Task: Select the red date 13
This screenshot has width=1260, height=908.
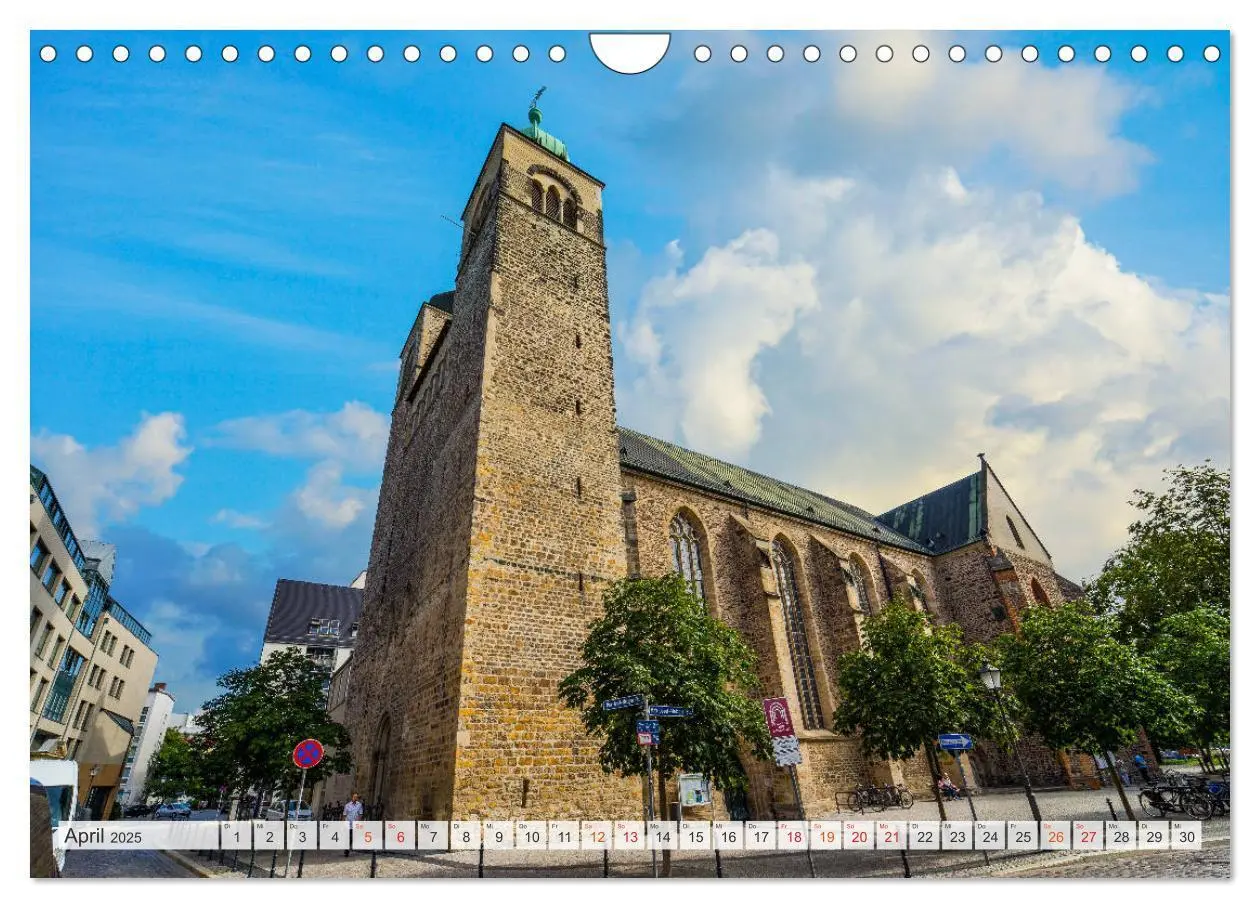Action: [x=629, y=836]
